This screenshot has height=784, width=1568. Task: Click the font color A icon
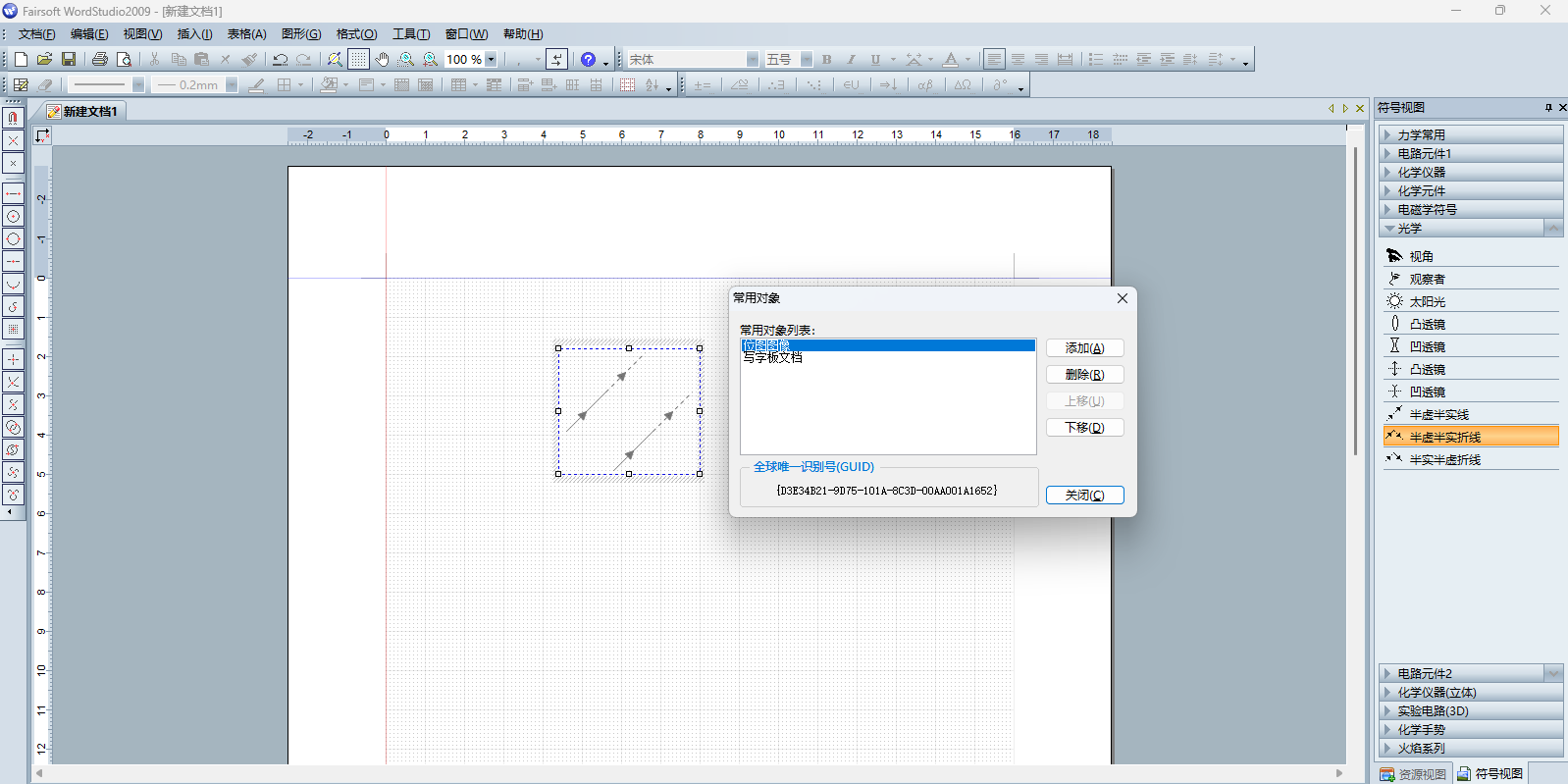[x=950, y=60]
